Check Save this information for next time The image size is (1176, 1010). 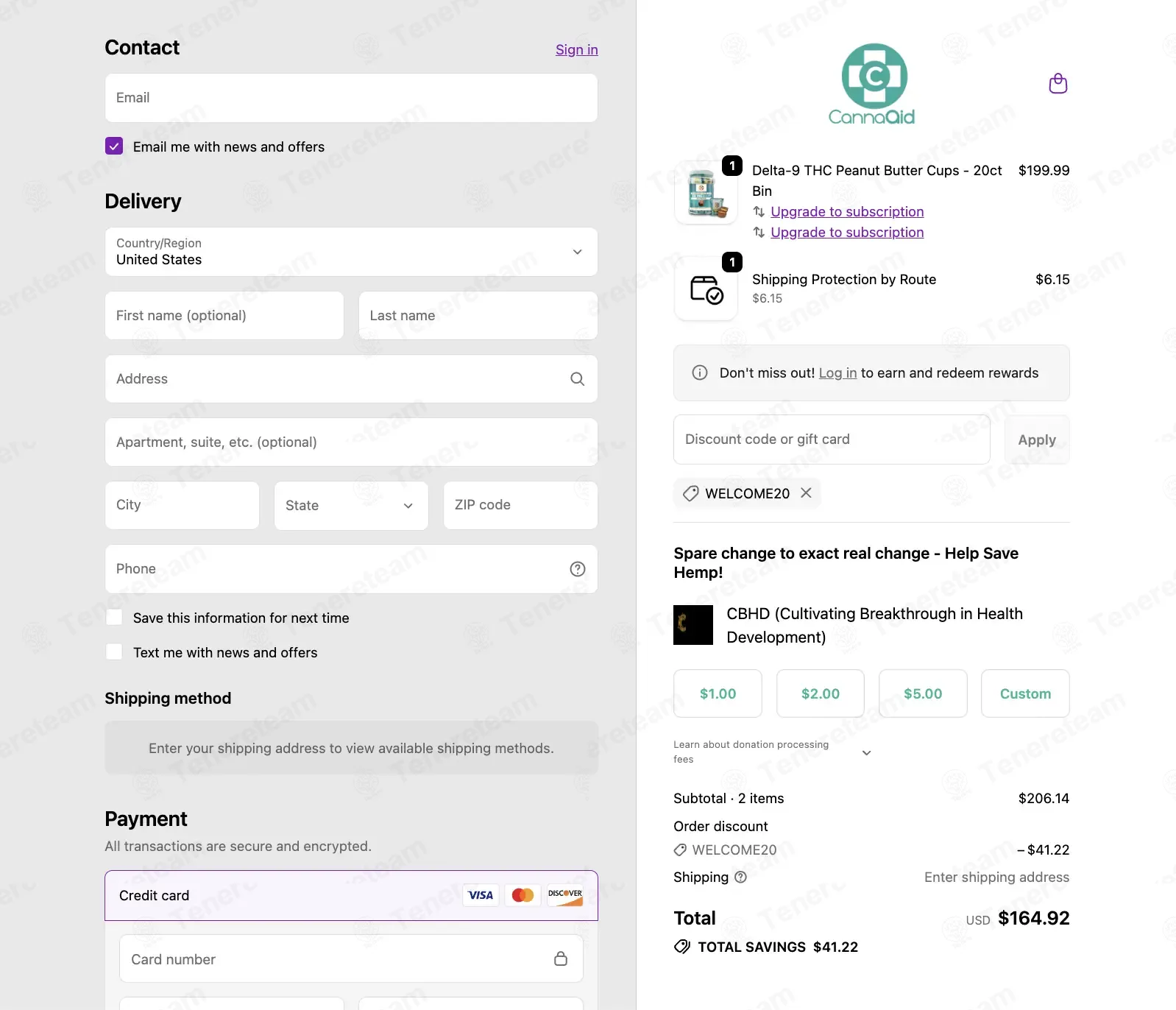point(114,618)
